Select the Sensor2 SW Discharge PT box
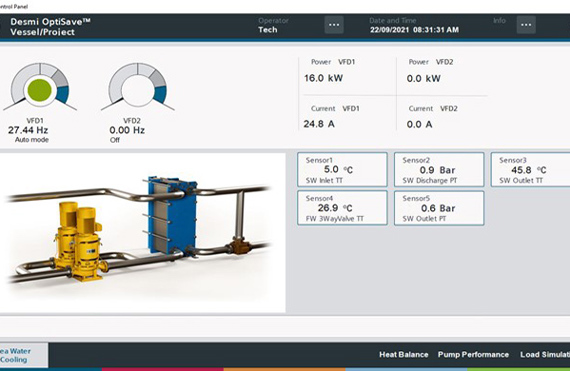 439,170
